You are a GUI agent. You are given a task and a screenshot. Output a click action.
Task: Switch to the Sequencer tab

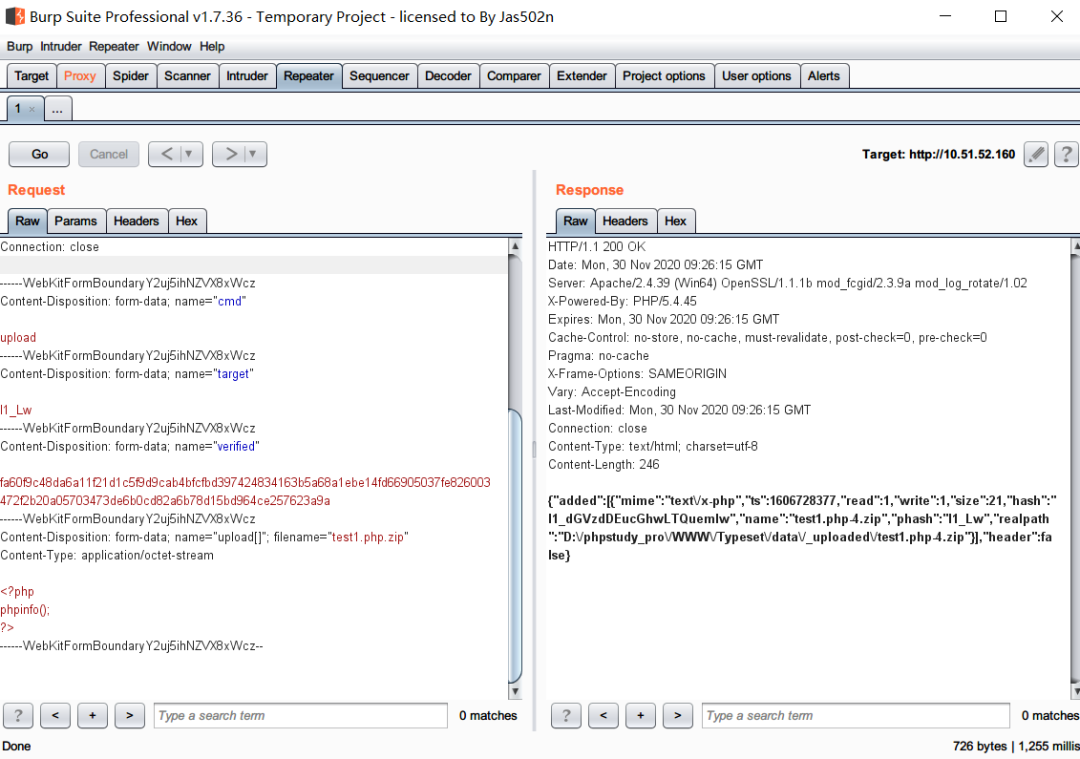[x=379, y=76]
